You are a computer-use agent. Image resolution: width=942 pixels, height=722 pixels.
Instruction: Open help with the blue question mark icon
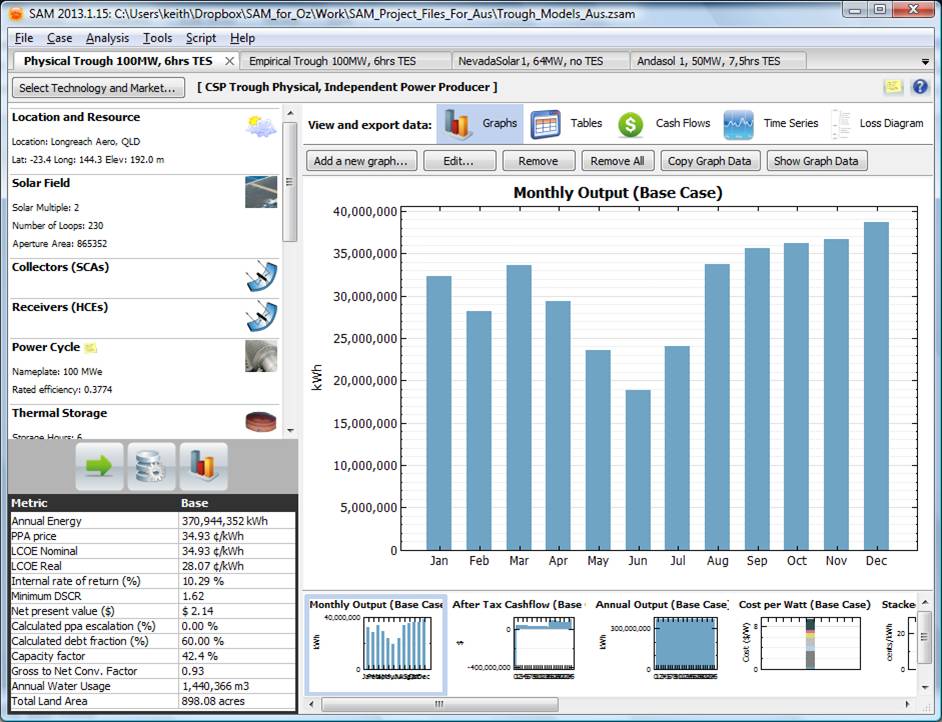pyautogui.click(x=920, y=87)
